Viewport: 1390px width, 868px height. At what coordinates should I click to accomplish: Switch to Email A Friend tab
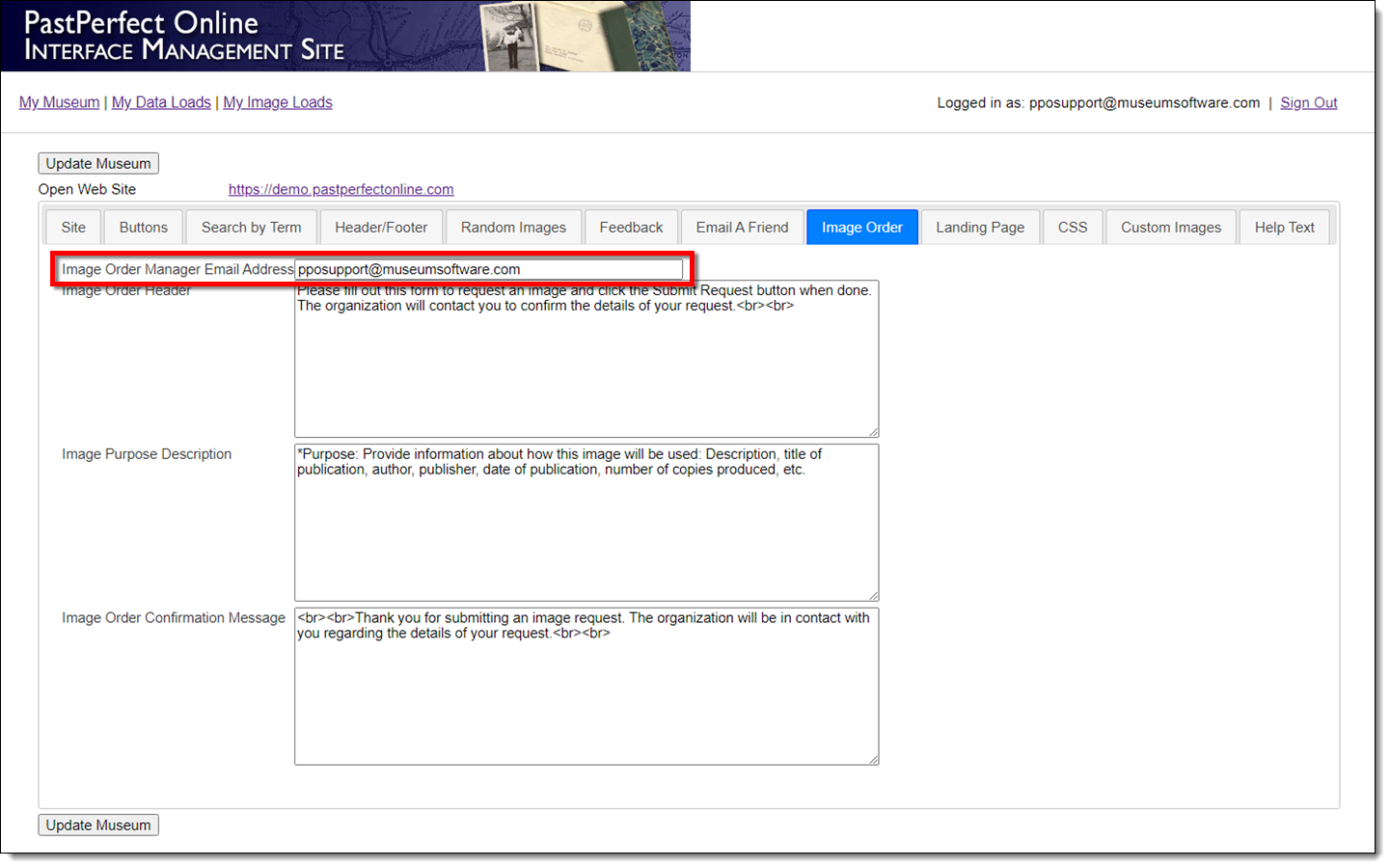tap(742, 228)
